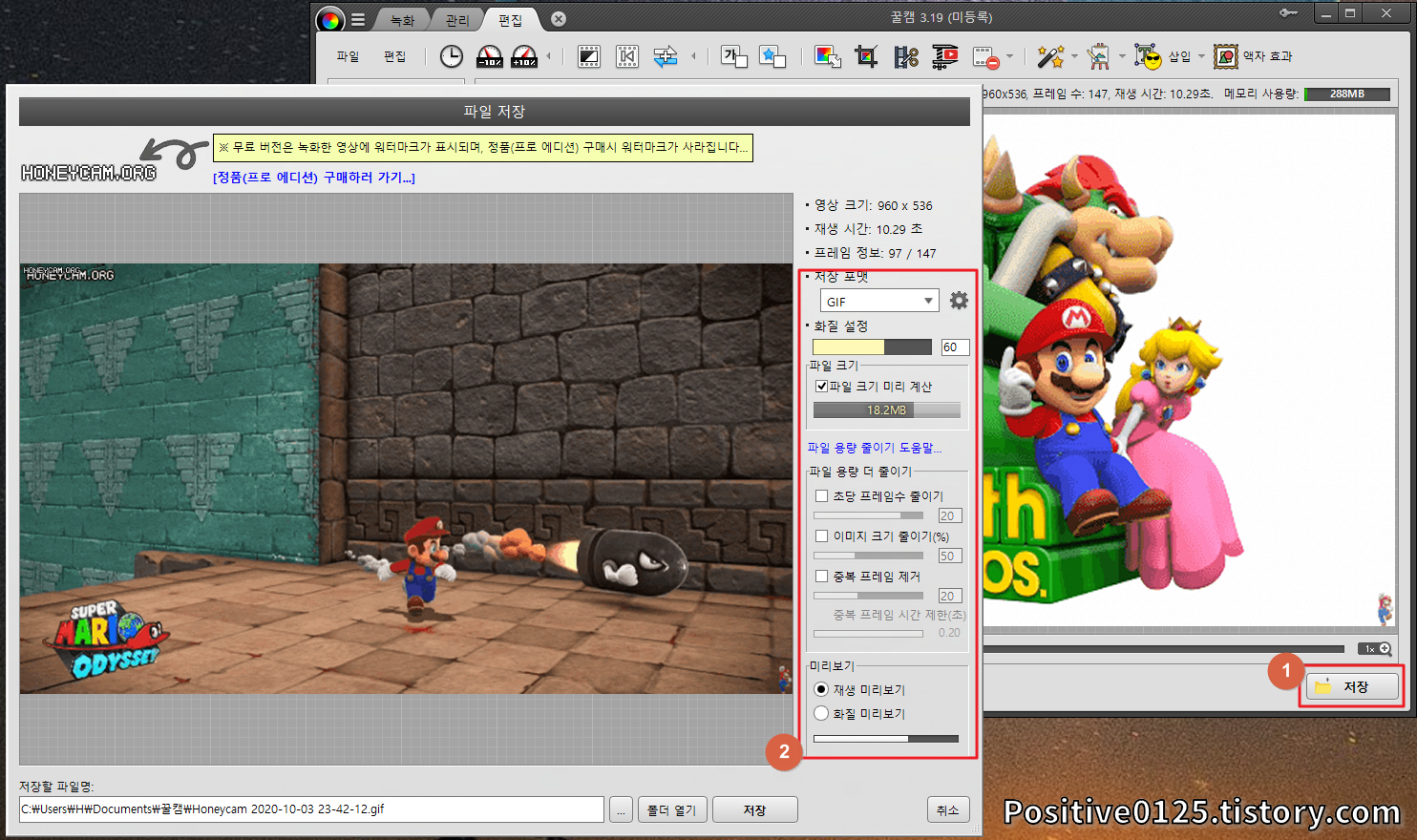The height and width of the screenshot is (840, 1417).
Task: Open the dropdown arrow next to 삽입
Action: [x=1201, y=56]
